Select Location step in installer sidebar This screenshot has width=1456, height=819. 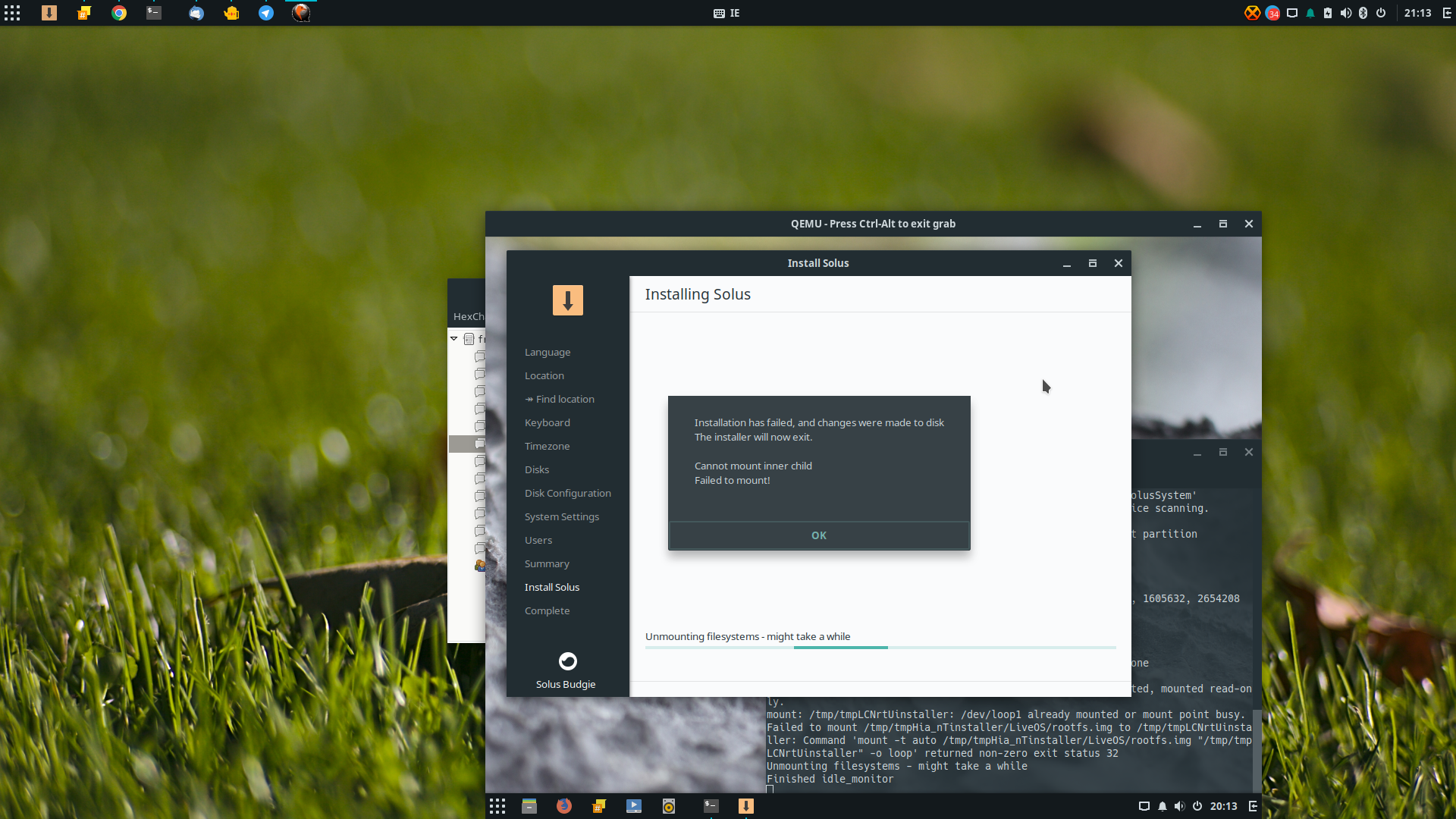pos(544,376)
